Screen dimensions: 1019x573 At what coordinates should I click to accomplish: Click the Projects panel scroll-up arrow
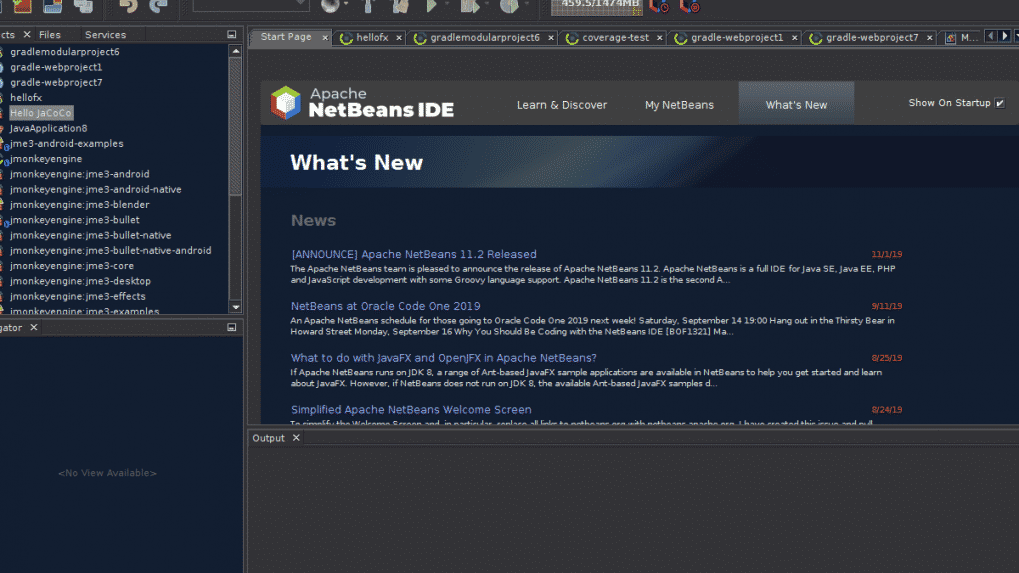coord(235,51)
